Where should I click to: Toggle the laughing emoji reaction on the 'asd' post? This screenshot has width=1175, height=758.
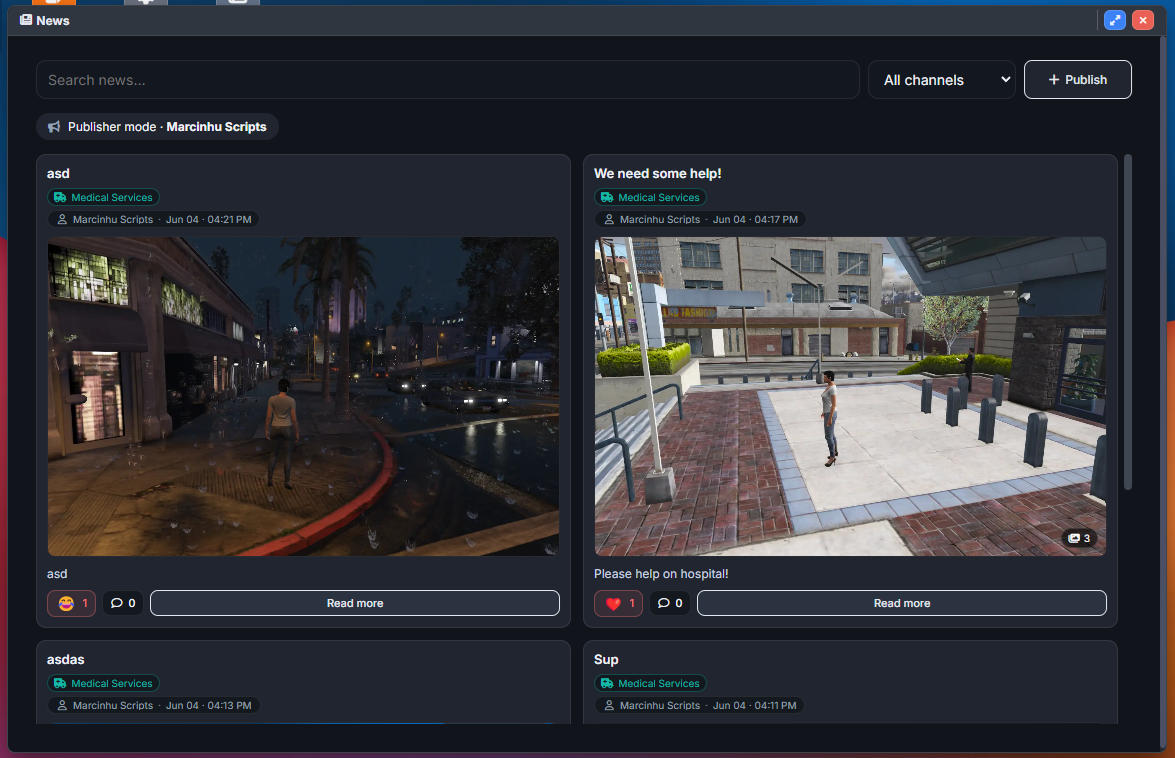[72, 603]
